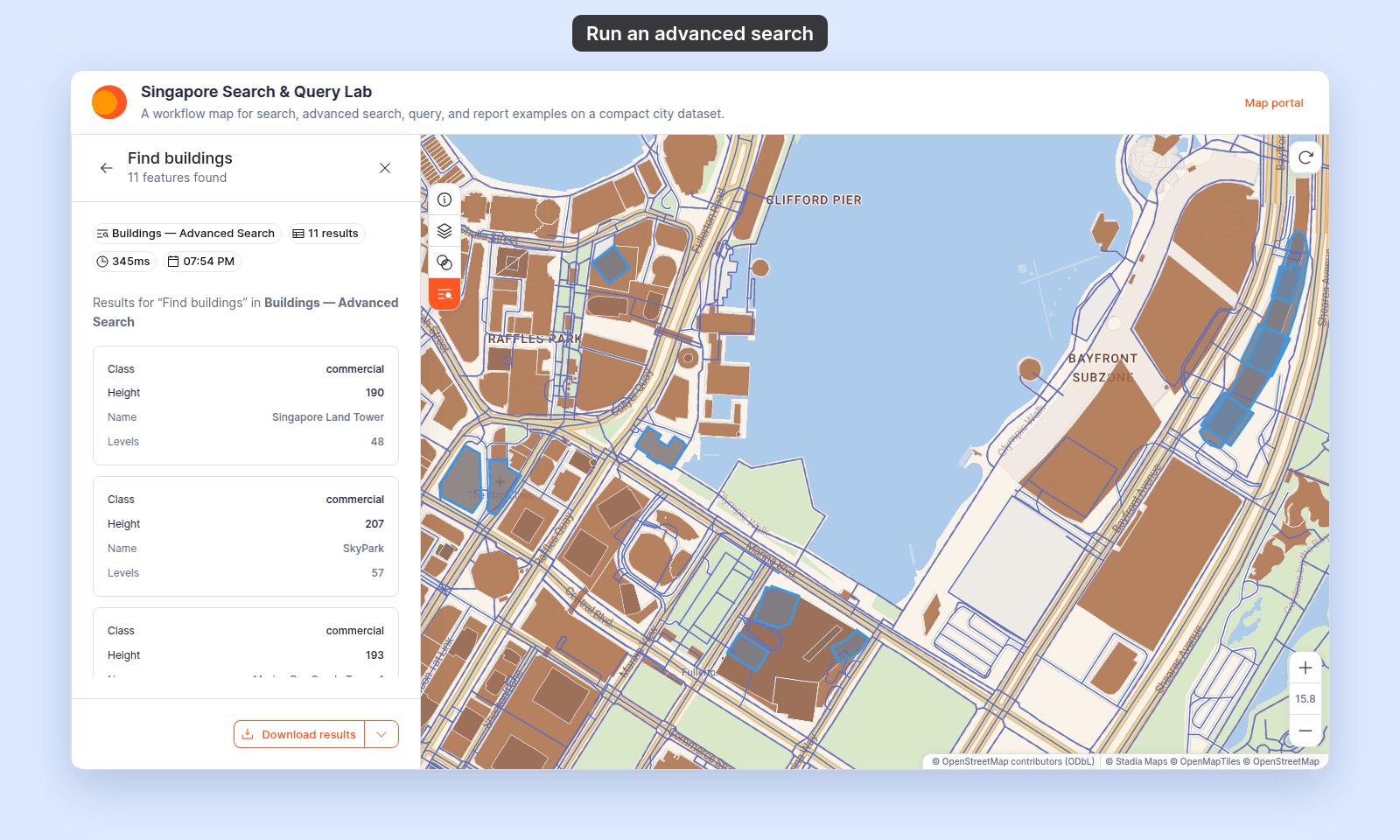The width and height of the screenshot is (1400, 840).
Task: Click the Height 207 value
Action: 374,524
